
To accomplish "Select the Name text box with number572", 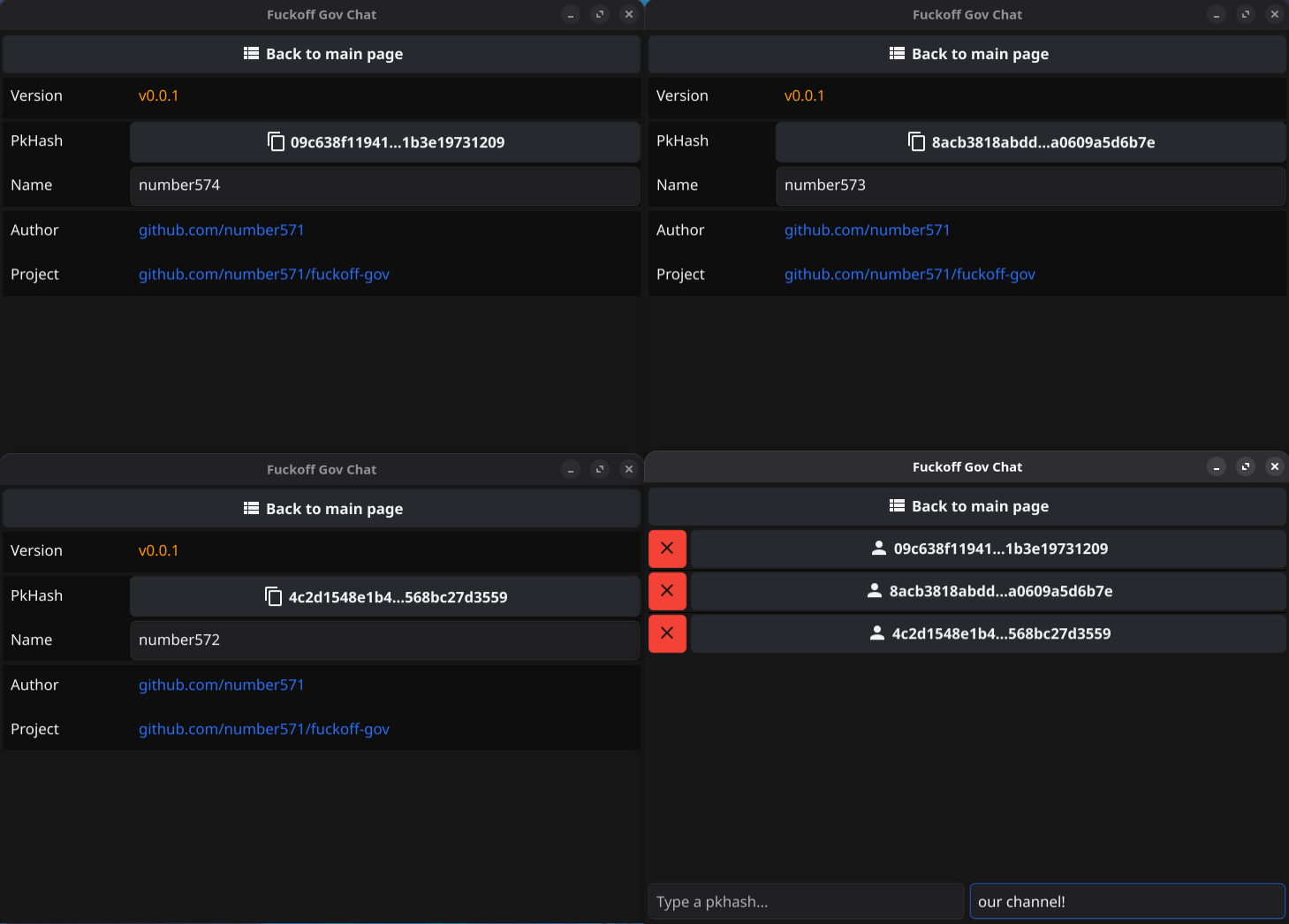I will tap(384, 640).
